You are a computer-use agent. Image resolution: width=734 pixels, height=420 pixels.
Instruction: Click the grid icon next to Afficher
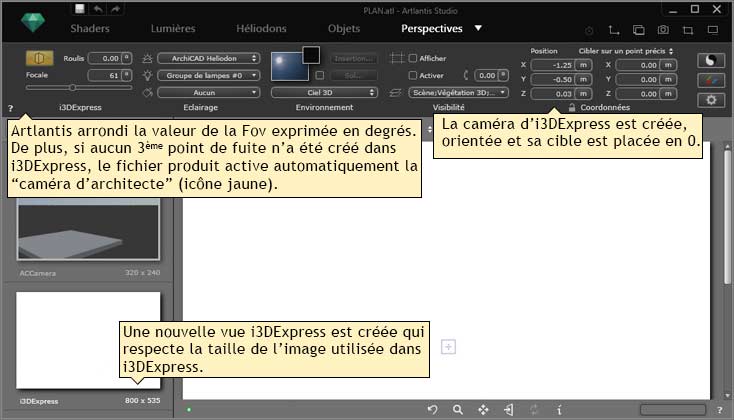click(396, 58)
